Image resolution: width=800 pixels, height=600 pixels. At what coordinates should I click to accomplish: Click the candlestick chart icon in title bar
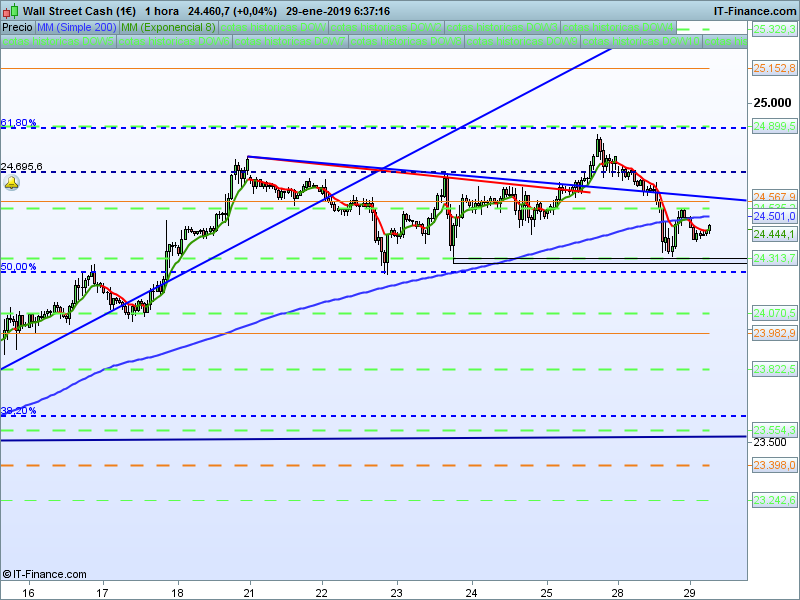click(10, 11)
